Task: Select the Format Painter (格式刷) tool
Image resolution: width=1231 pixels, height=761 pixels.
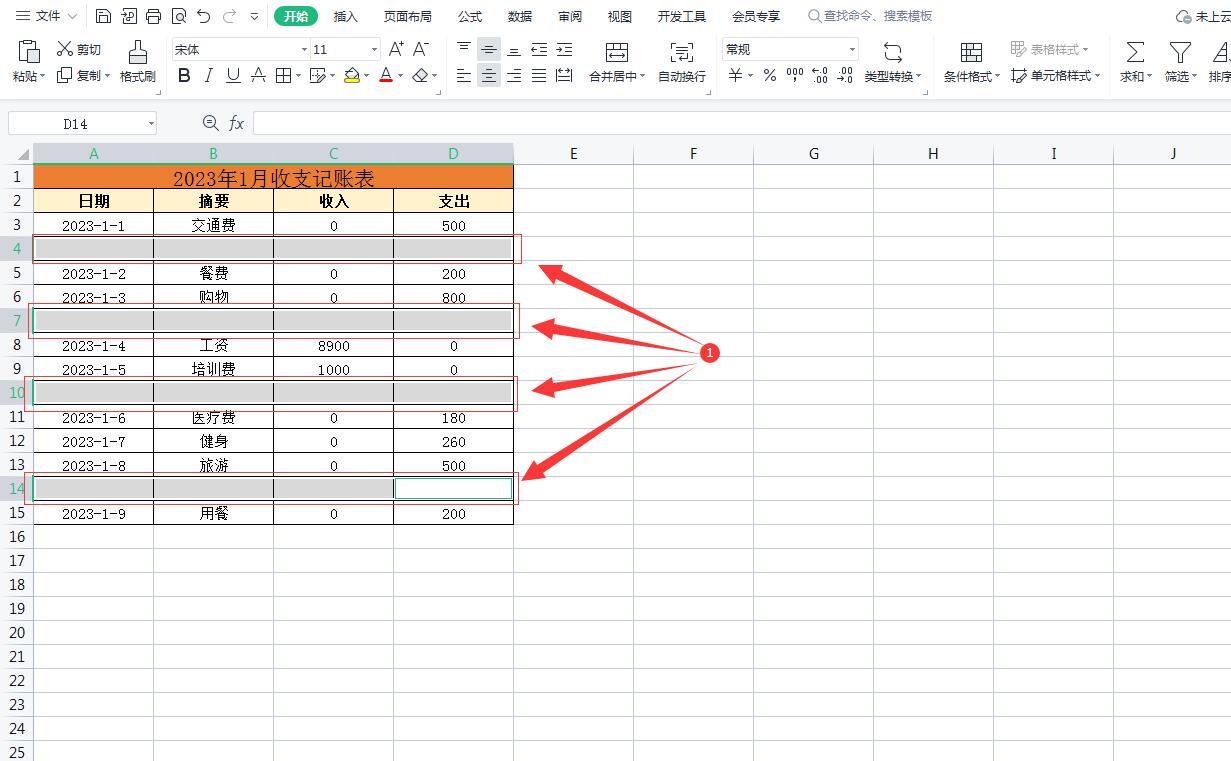Action: pos(137,61)
